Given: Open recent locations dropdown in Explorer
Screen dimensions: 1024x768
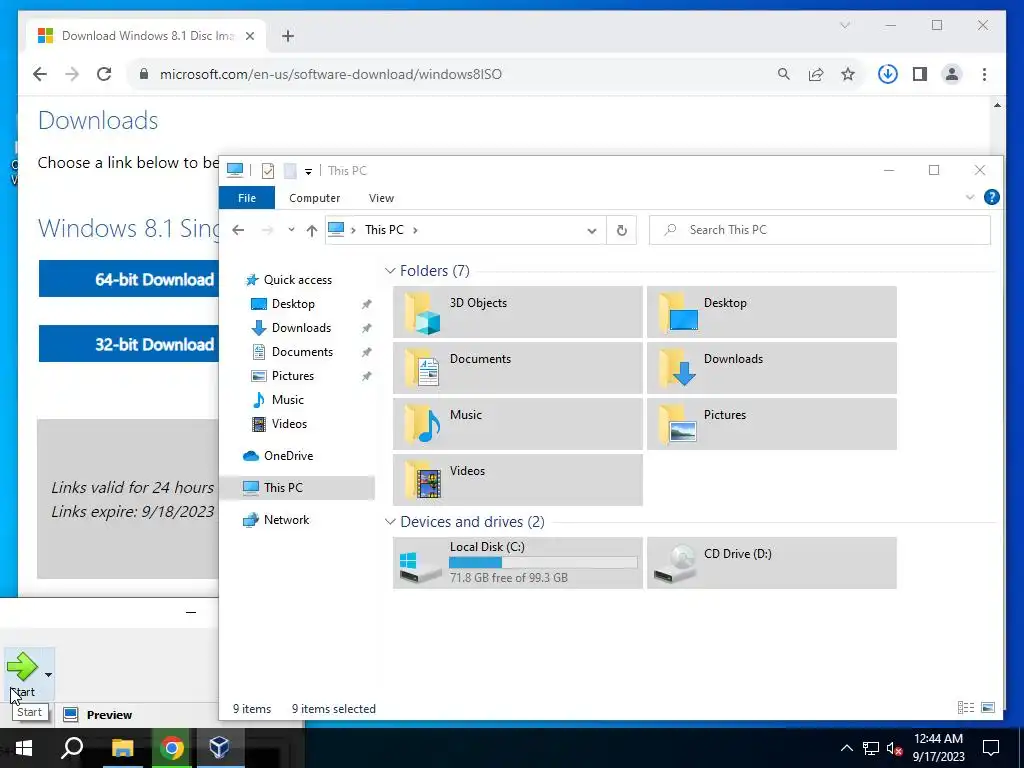Looking at the screenshot, I should pos(291,230).
